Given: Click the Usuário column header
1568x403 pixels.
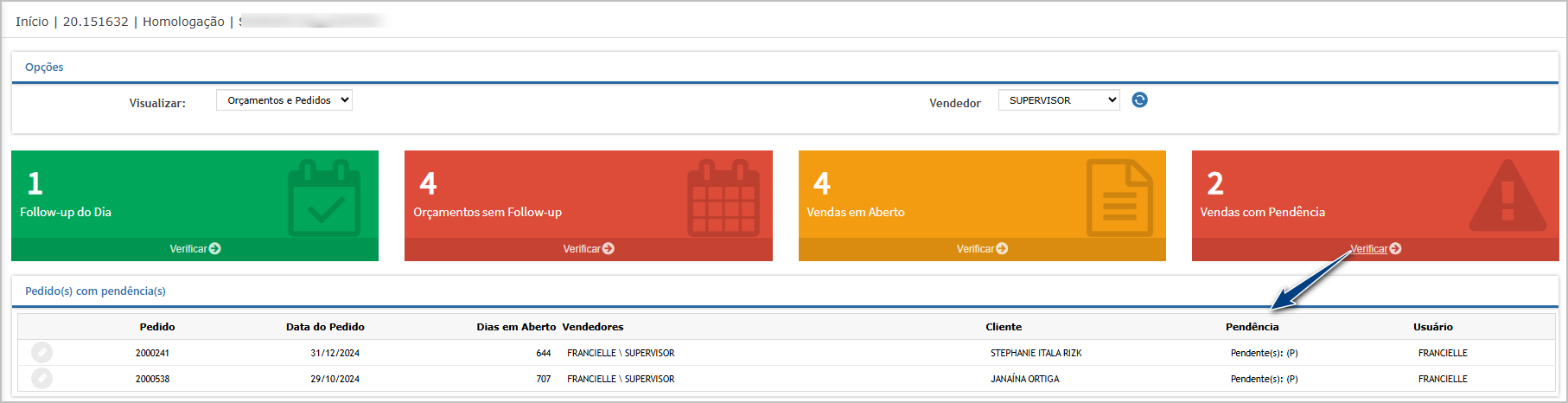Looking at the screenshot, I should point(1433,327).
